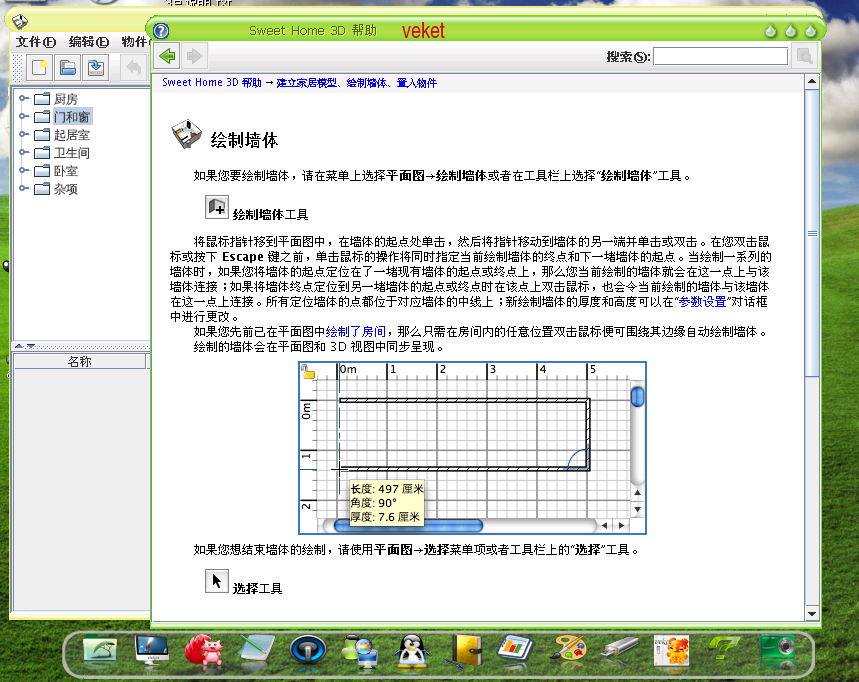Select the 卫生间 tree item

click(71, 153)
